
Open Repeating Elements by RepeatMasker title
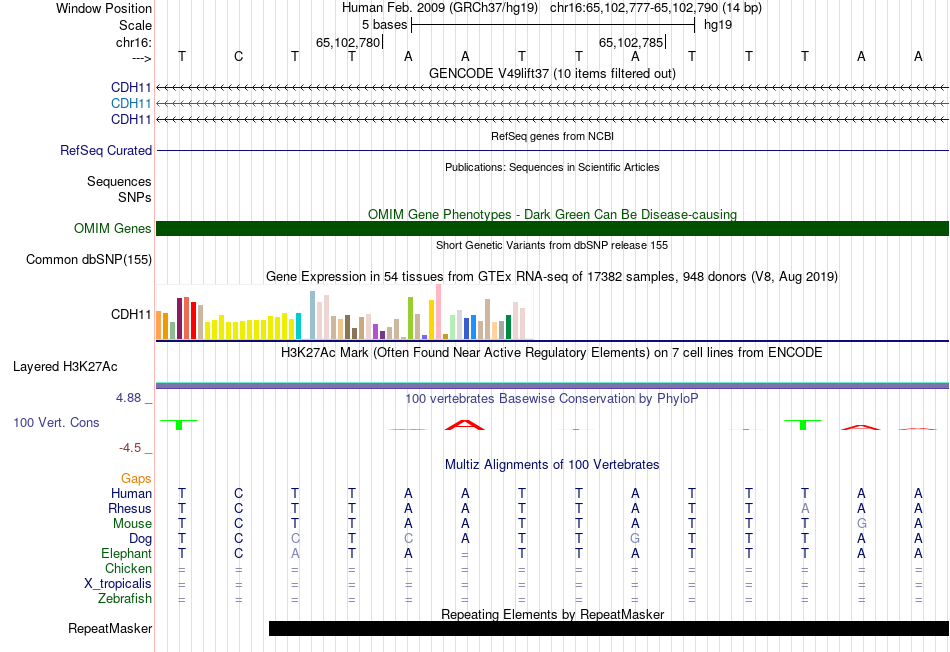coord(552,614)
